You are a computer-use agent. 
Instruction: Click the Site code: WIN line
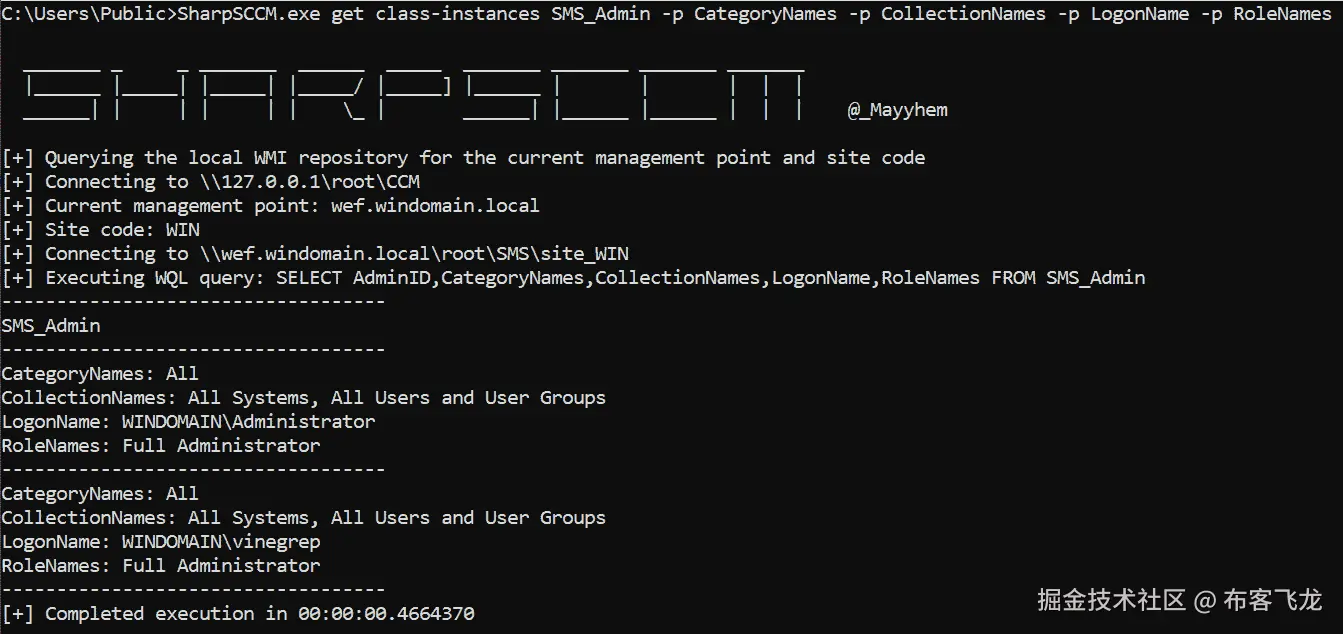click(x=101, y=230)
